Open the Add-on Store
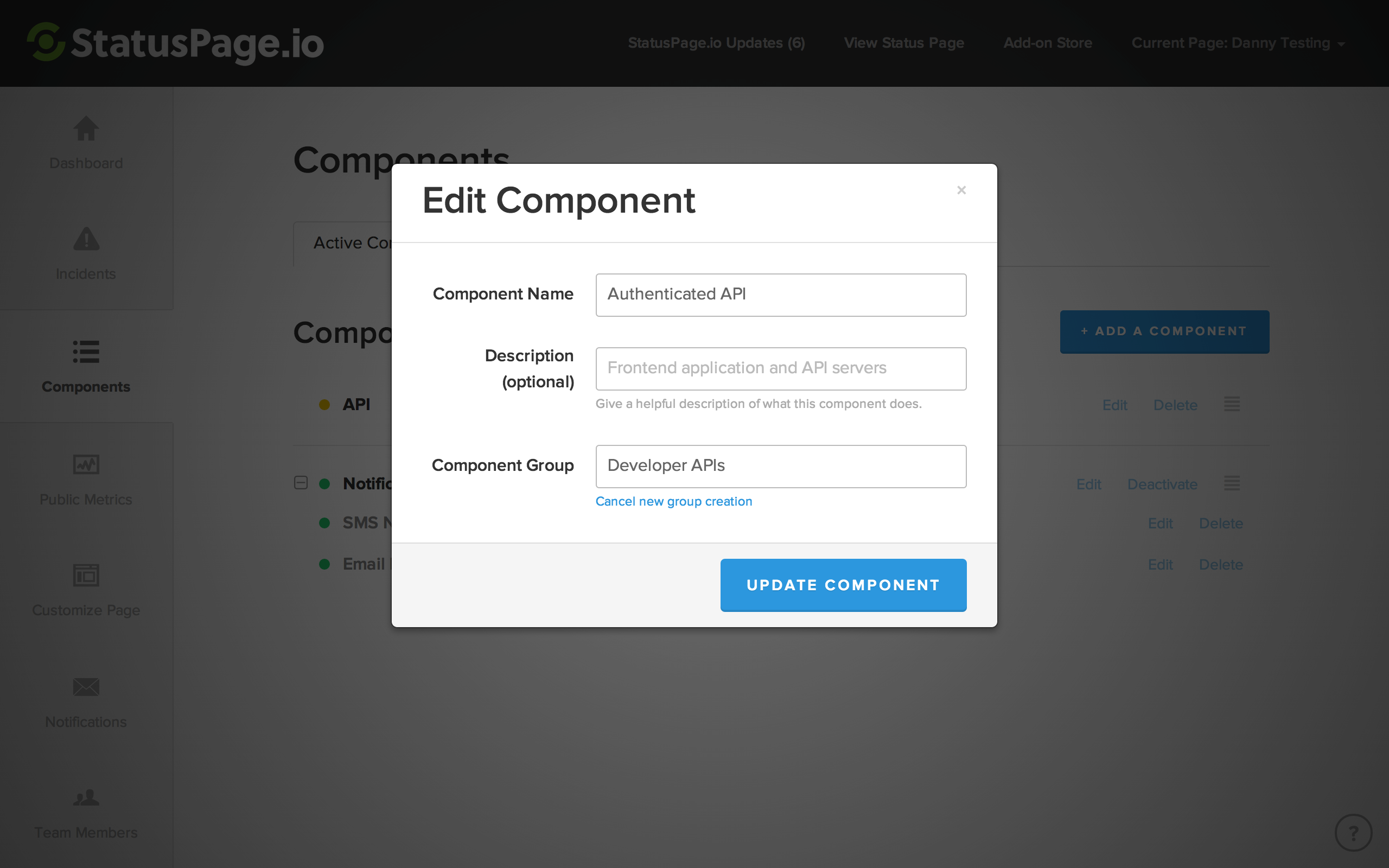The height and width of the screenshot is (868, 1389). pyautogui.click(x=1048, y=43)
